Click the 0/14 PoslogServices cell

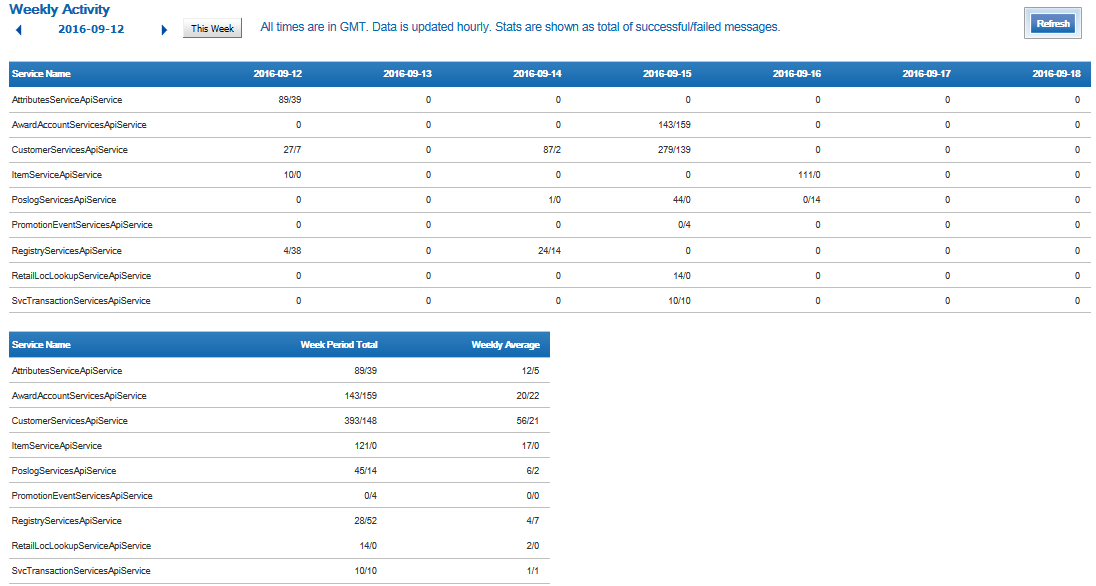click(812, 200)
